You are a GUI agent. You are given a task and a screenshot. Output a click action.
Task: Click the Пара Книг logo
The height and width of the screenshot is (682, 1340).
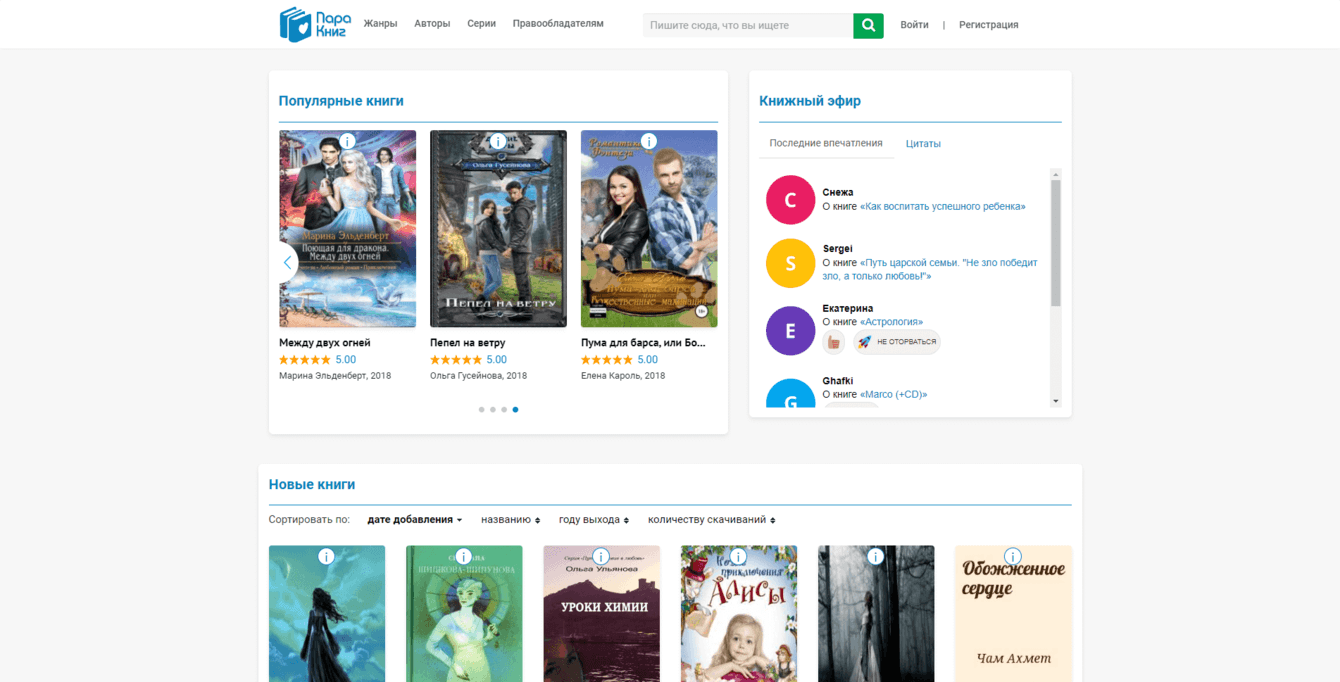(x=314, y=24)
